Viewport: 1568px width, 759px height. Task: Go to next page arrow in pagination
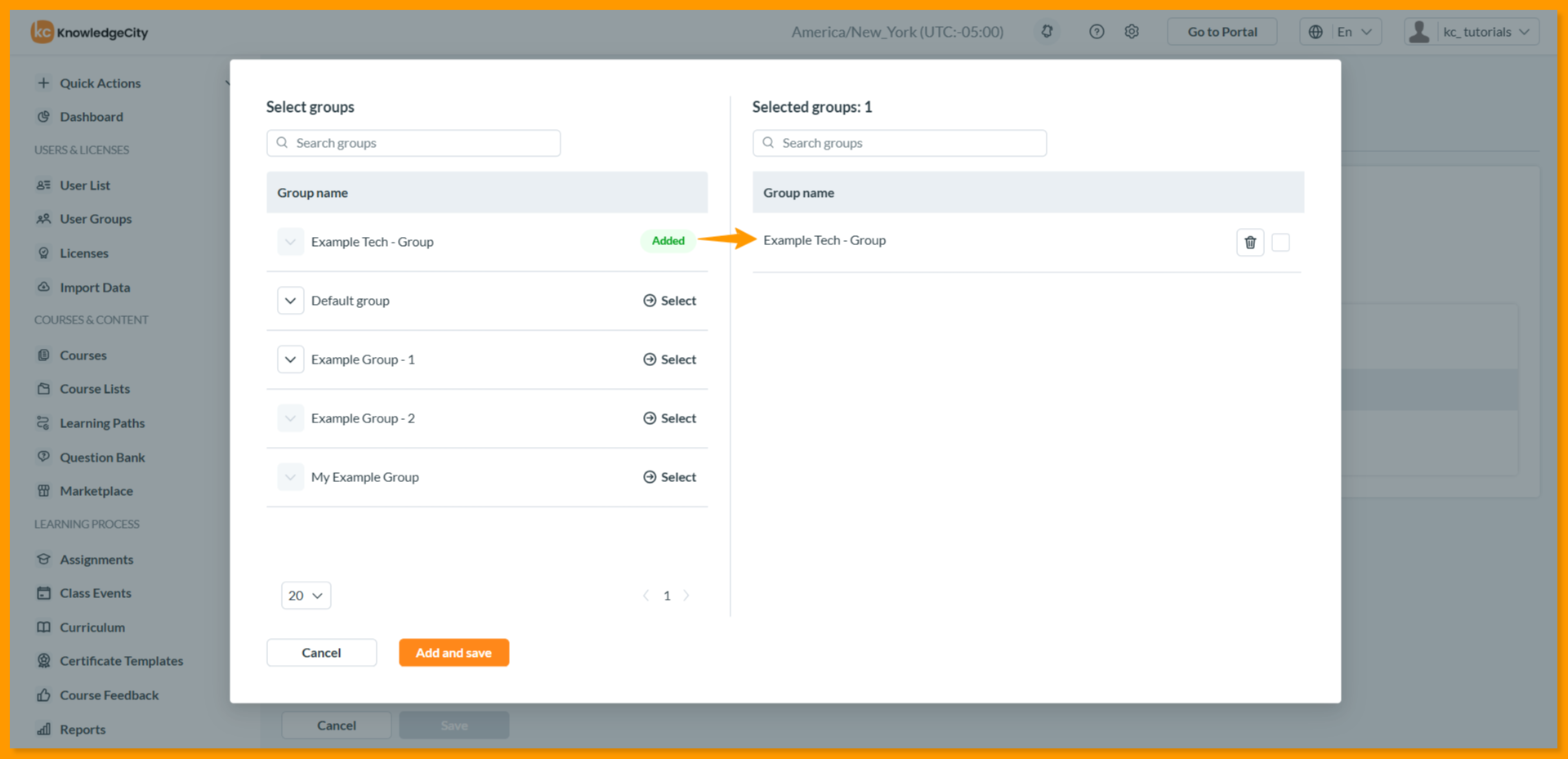pos(686,596)
